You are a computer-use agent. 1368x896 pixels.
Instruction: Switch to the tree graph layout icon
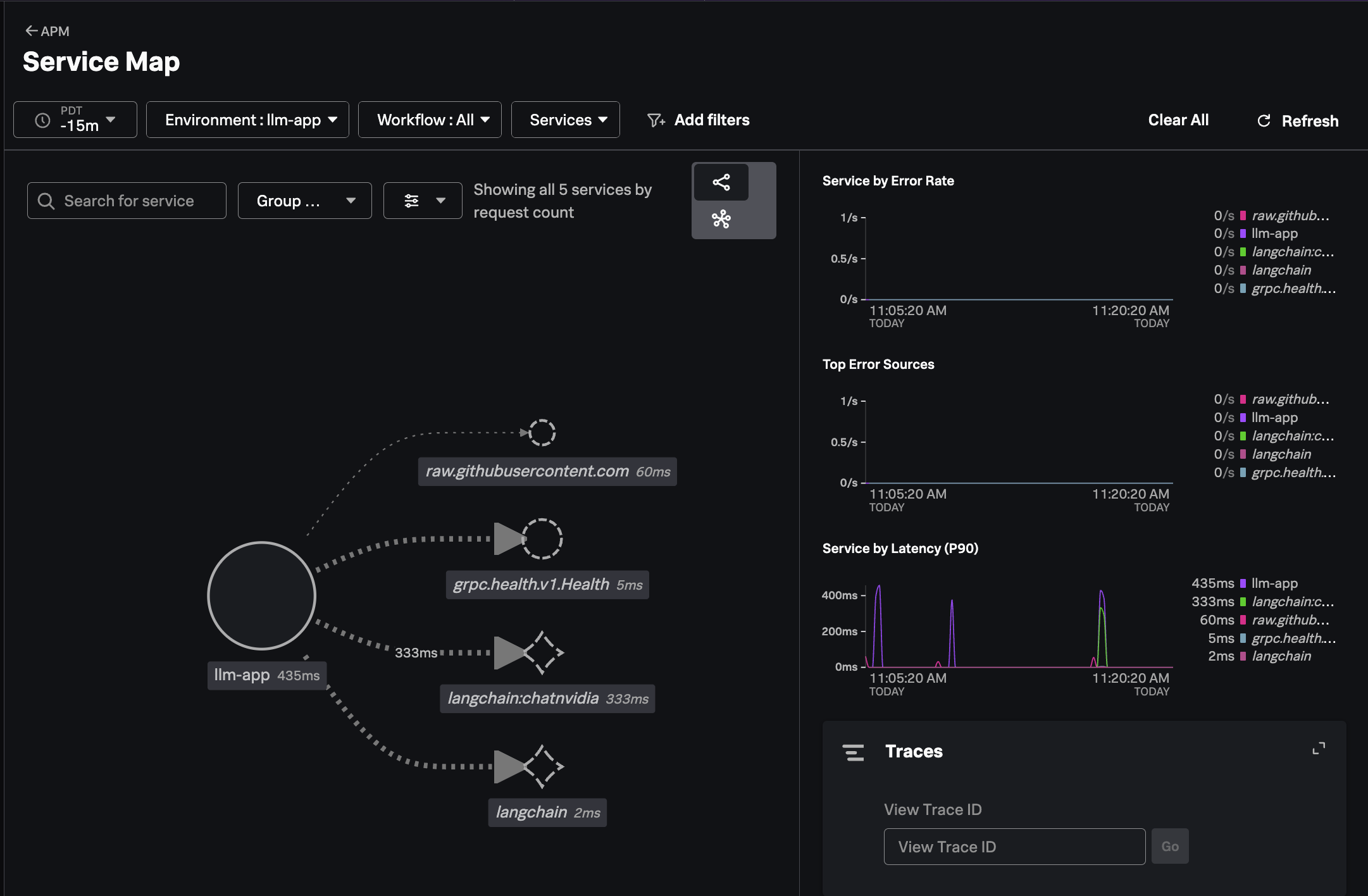pos(721,182)
